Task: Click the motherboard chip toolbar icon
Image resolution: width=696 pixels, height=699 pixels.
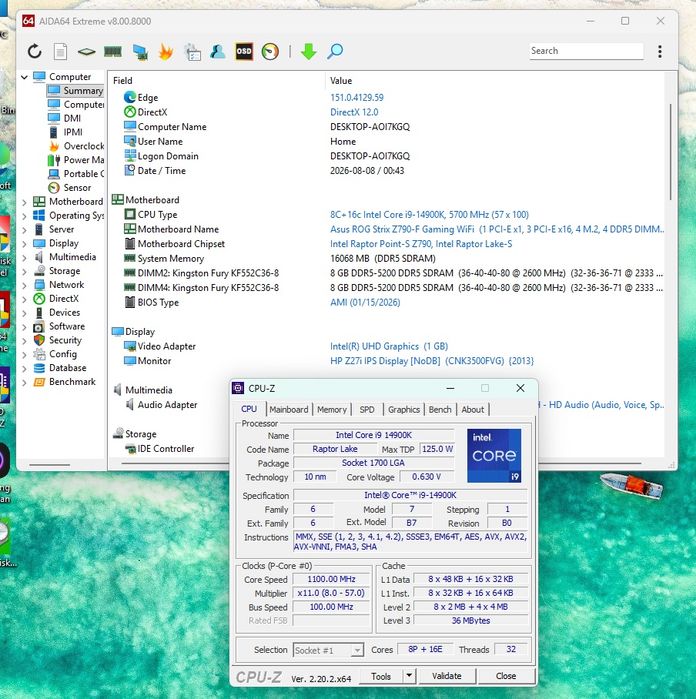Action: 86,52
